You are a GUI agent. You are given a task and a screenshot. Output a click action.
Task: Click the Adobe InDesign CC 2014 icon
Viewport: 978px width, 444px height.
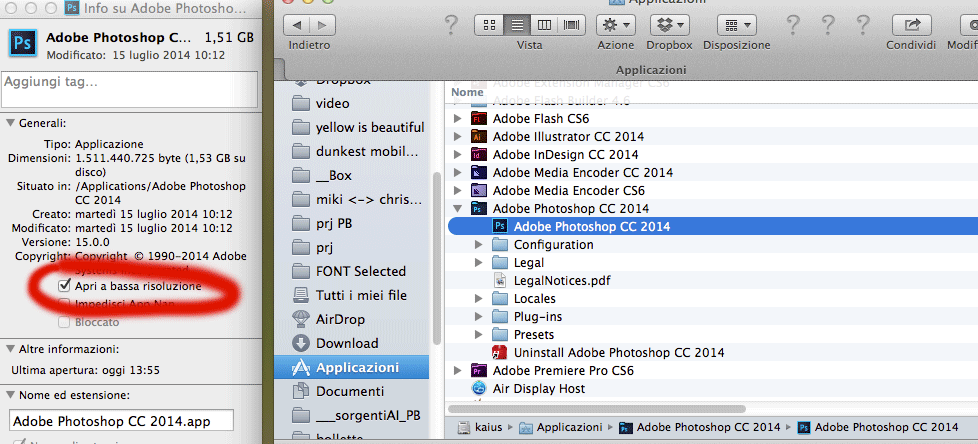[x=478, y=155]
